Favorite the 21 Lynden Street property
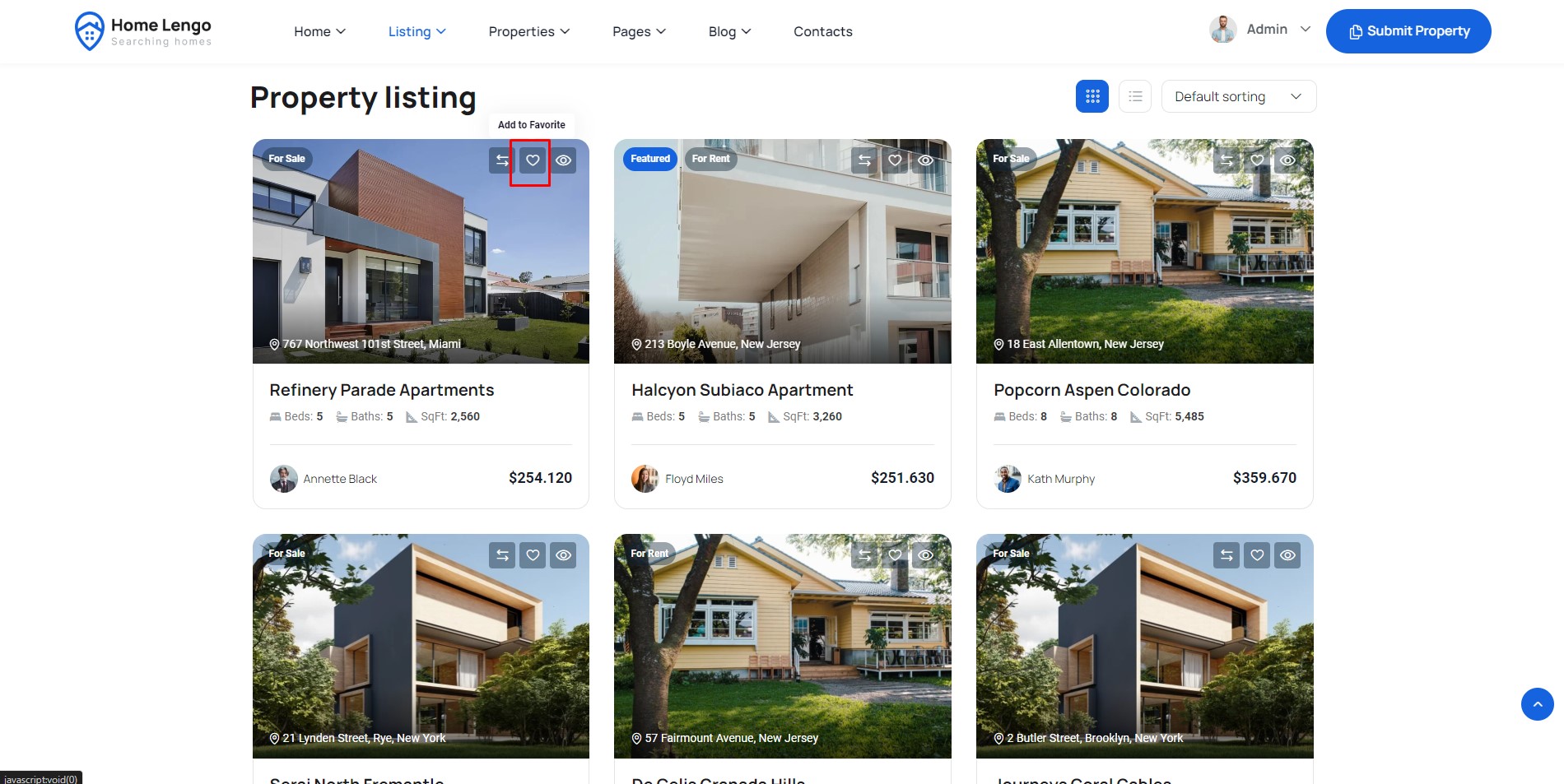 point(533,555)
